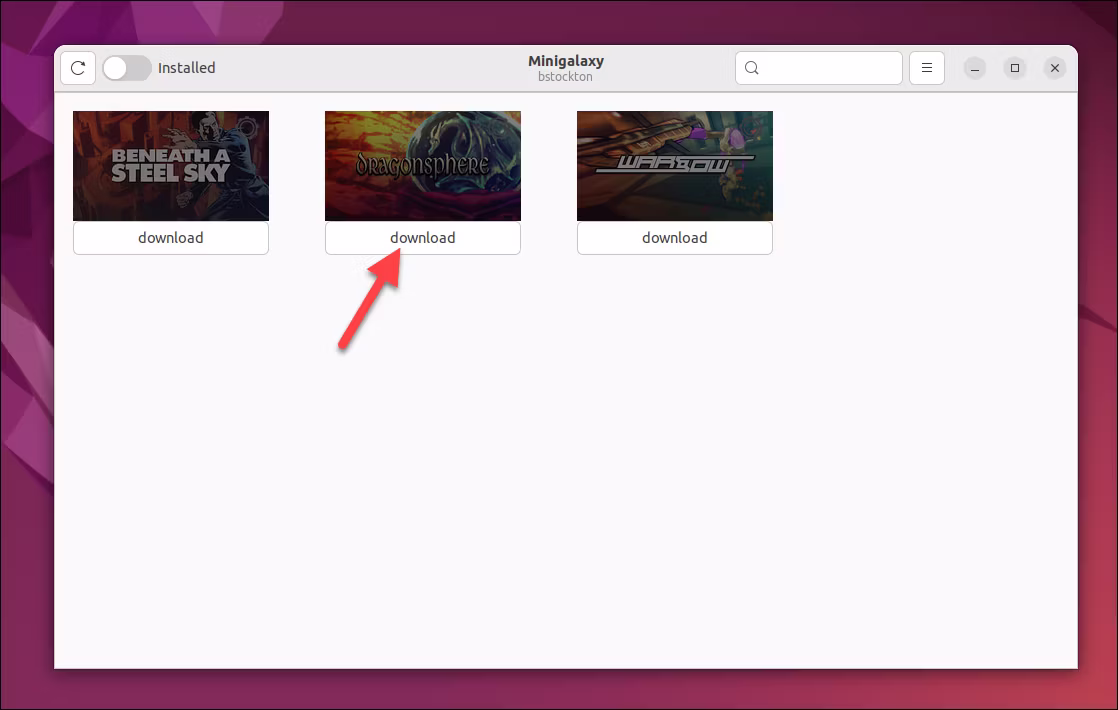Viewport: 1118px width, 710px height.
Task: Focus the search input field
Action: (830, 68)
